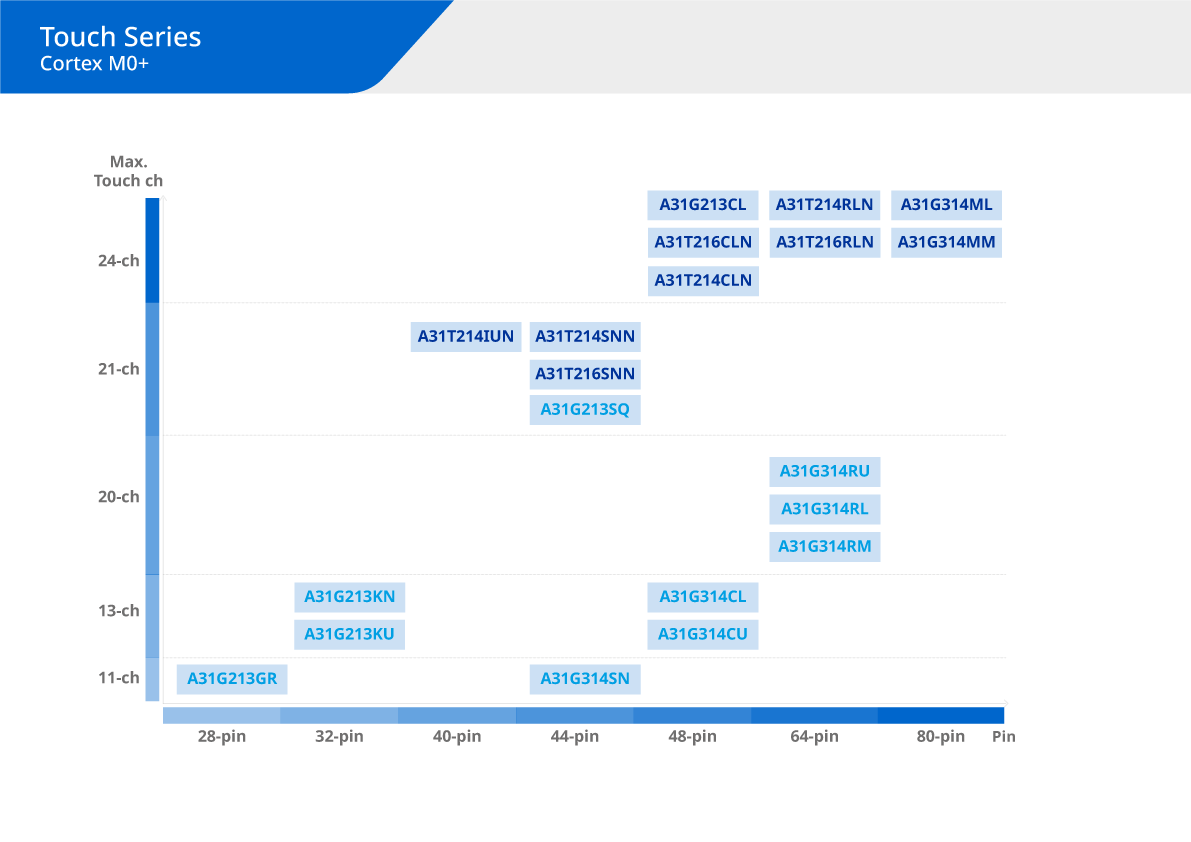Select the A31T214RLN part

(824, 205)
